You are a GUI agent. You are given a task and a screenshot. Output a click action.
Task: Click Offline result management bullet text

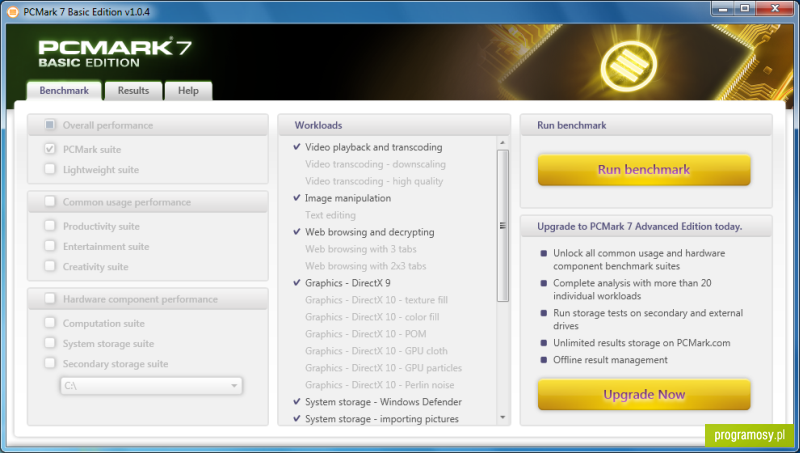610,360
